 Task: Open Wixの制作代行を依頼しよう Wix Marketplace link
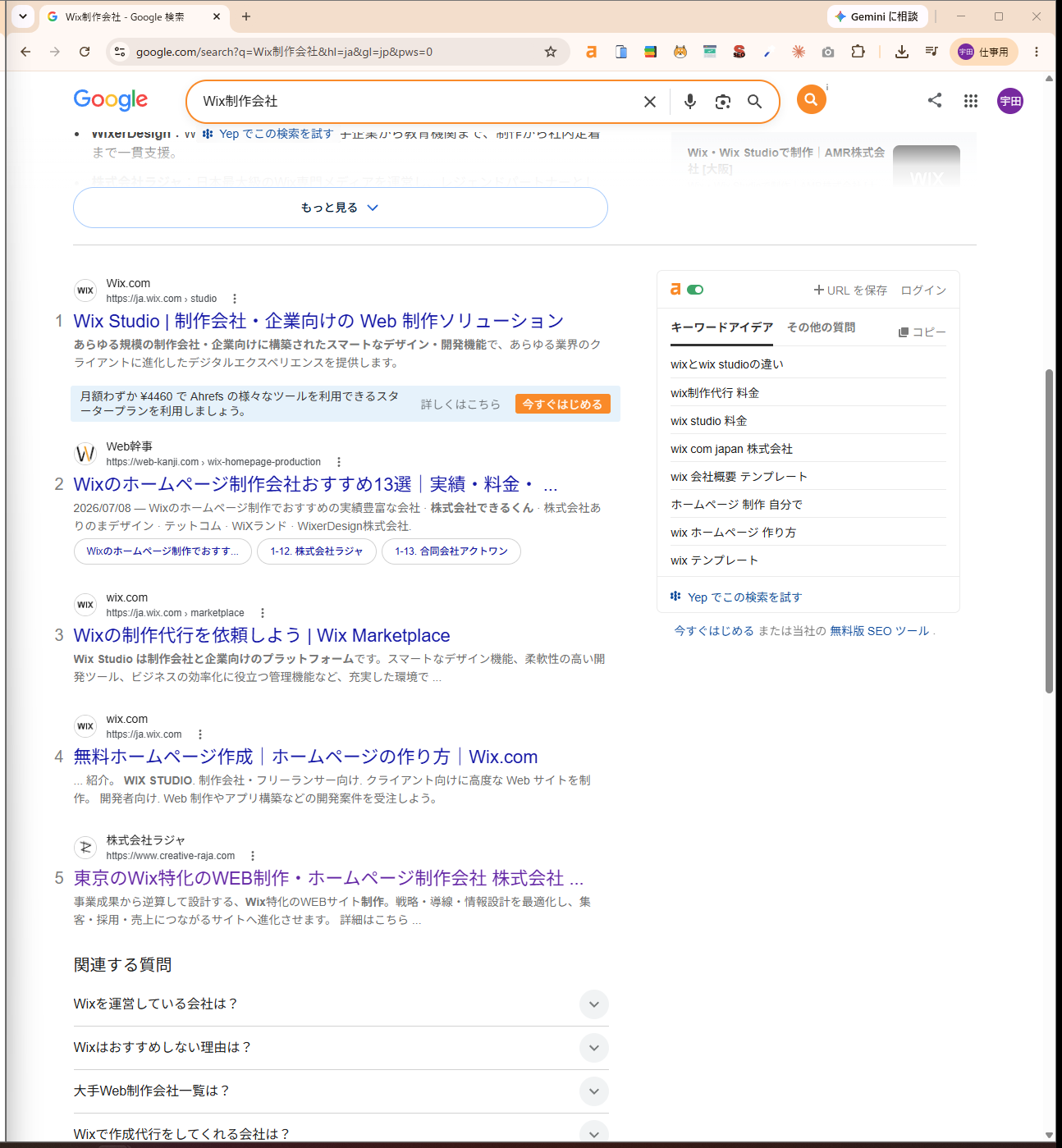262,635
